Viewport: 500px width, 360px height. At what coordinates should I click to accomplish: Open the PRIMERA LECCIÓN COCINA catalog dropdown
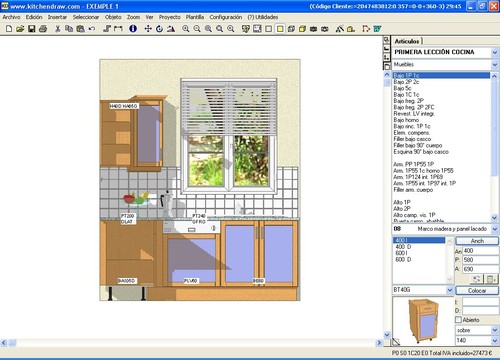point(494,52)
